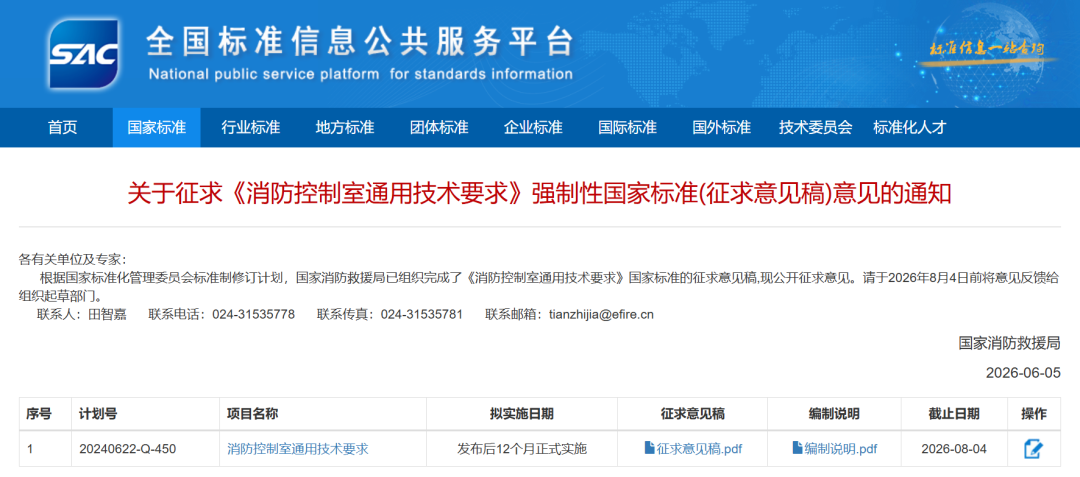
Task: Click the edit feedback icon in 操作 column
Action: pos(1033,449)
